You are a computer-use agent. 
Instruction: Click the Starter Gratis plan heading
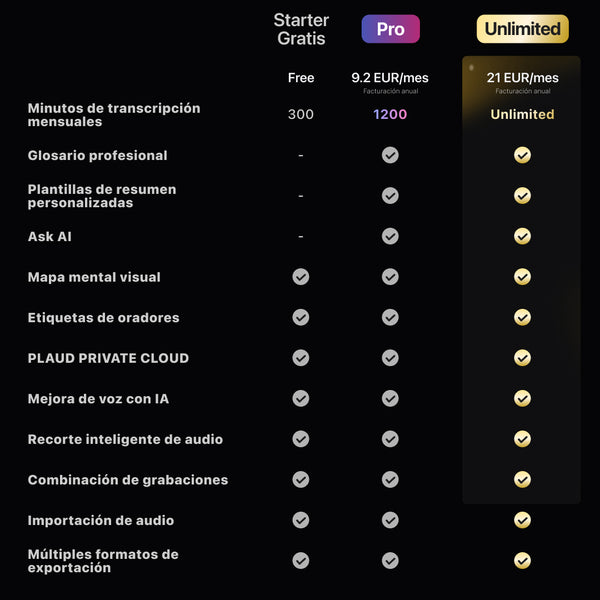(301, 30)
